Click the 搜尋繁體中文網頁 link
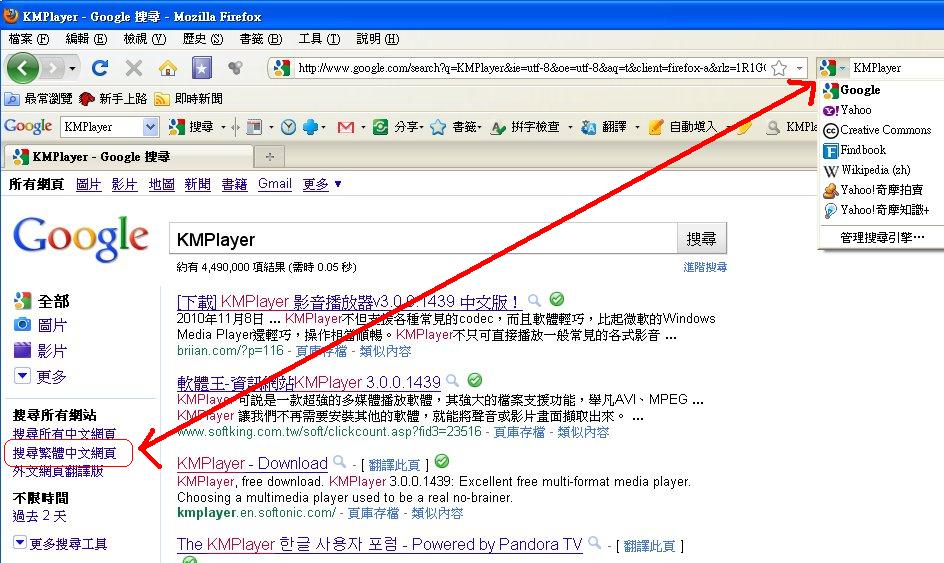 [x=64, y=453]
